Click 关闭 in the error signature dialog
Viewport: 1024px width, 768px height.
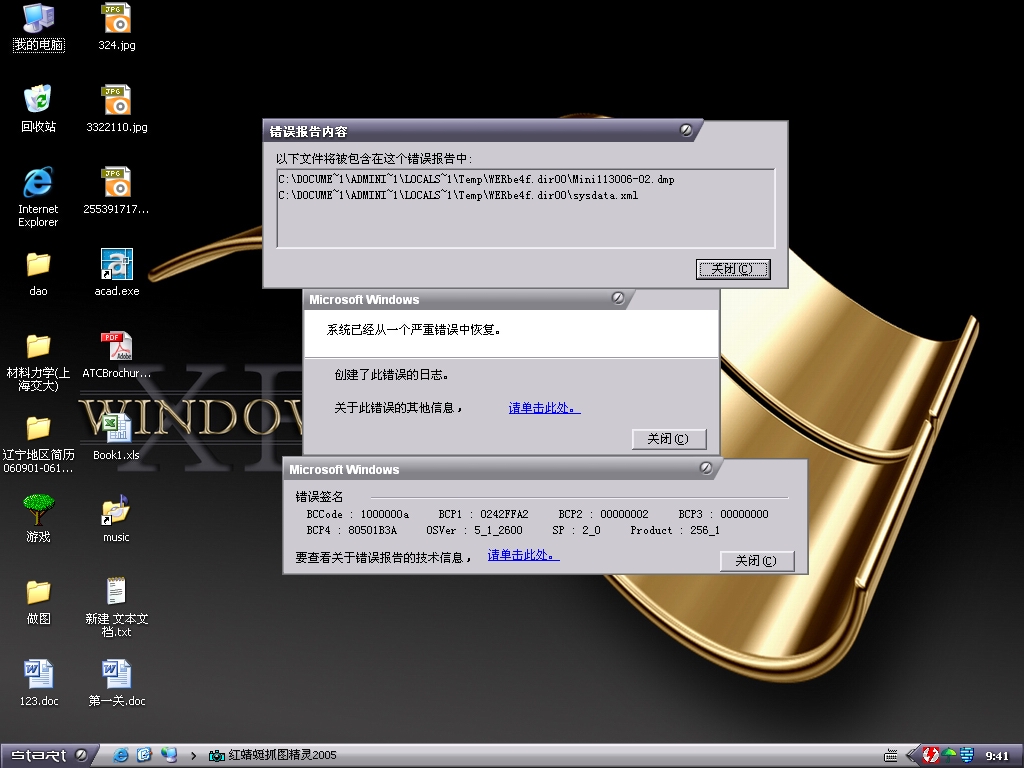click(756, 561)
